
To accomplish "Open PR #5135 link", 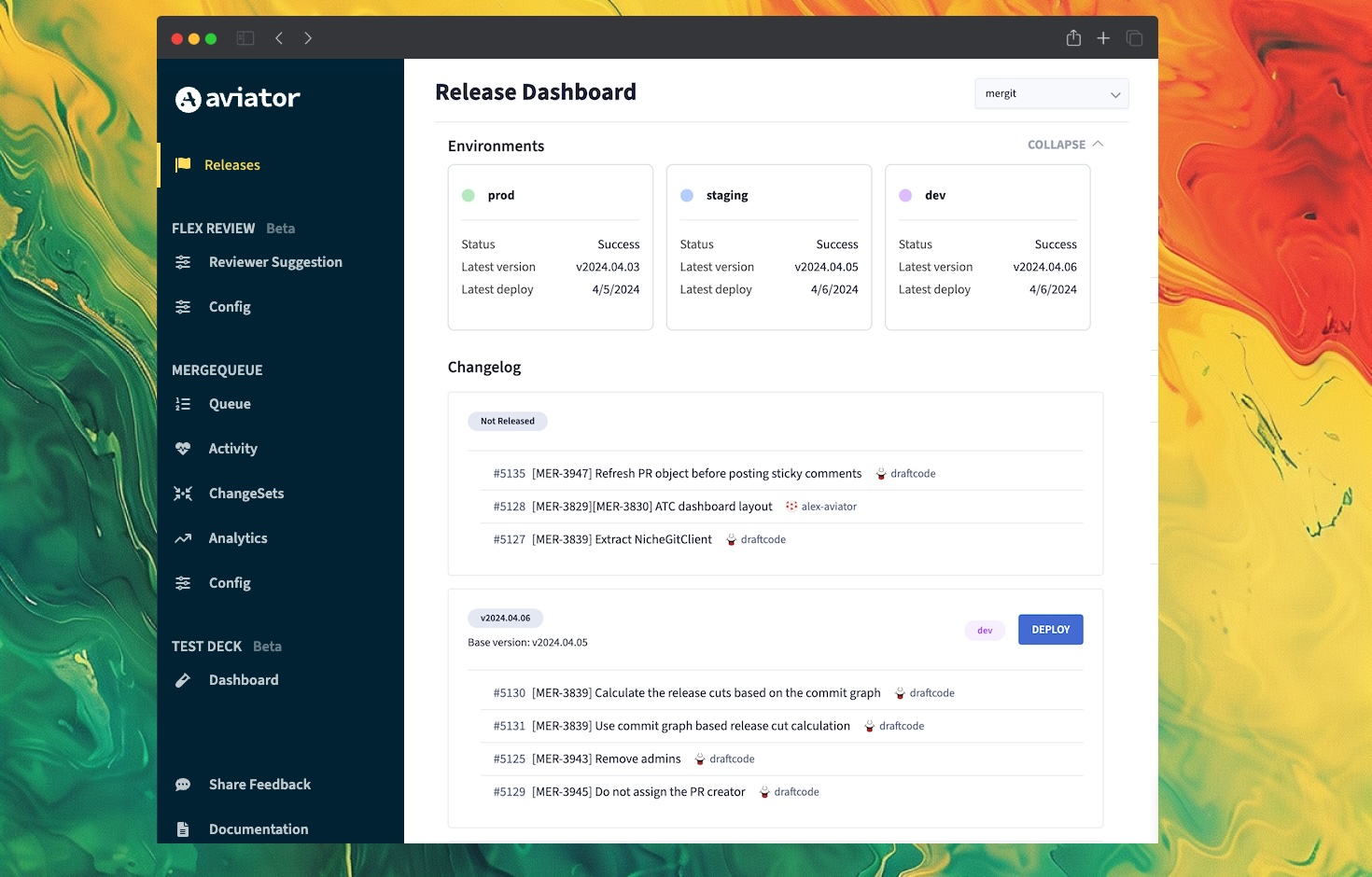I will (510, 474).
